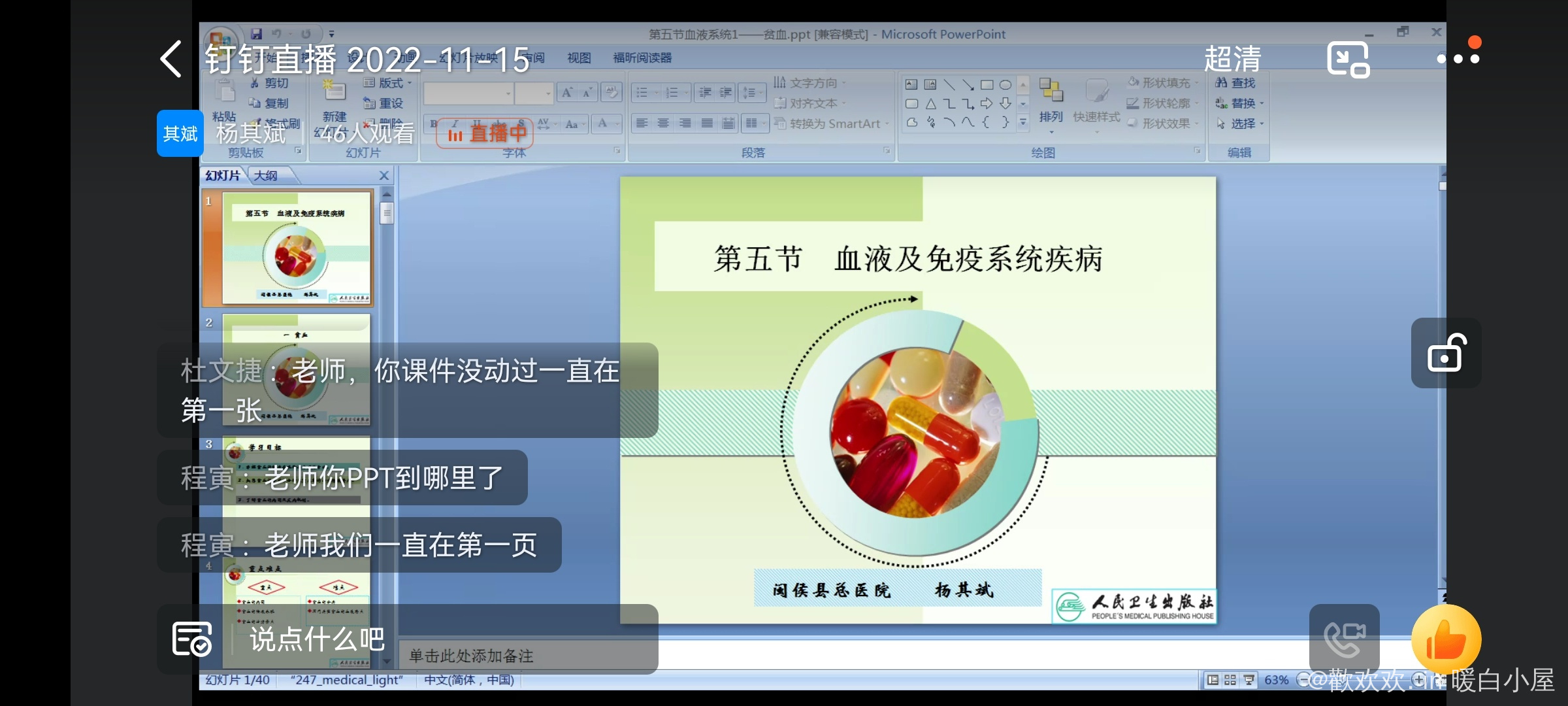This screenshot has height=706, width=1568.
Task: Open the 文字方向 text direction dropdown
Action: pyautogui.click(x=810, y=83)
